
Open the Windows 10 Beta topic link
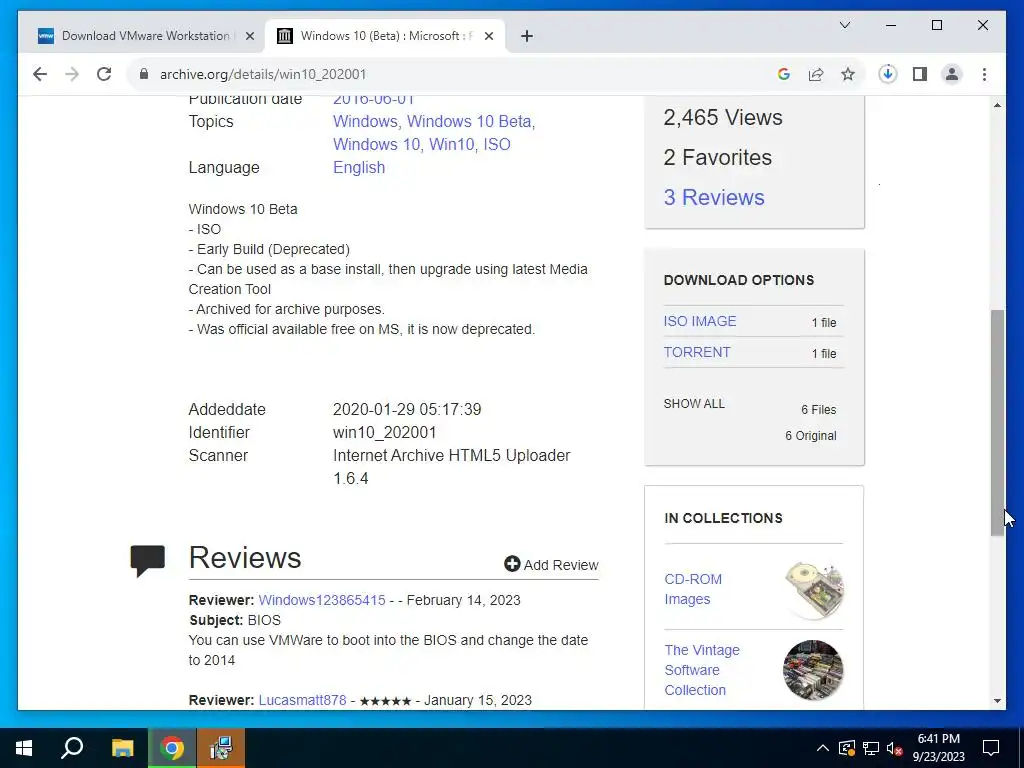[x=471, y=121]
